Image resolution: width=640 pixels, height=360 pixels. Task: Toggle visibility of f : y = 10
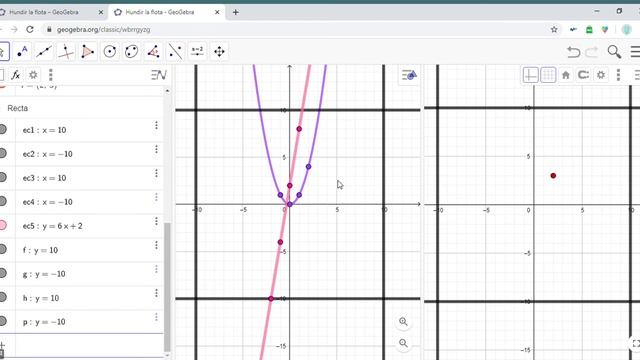click(3, 249)
